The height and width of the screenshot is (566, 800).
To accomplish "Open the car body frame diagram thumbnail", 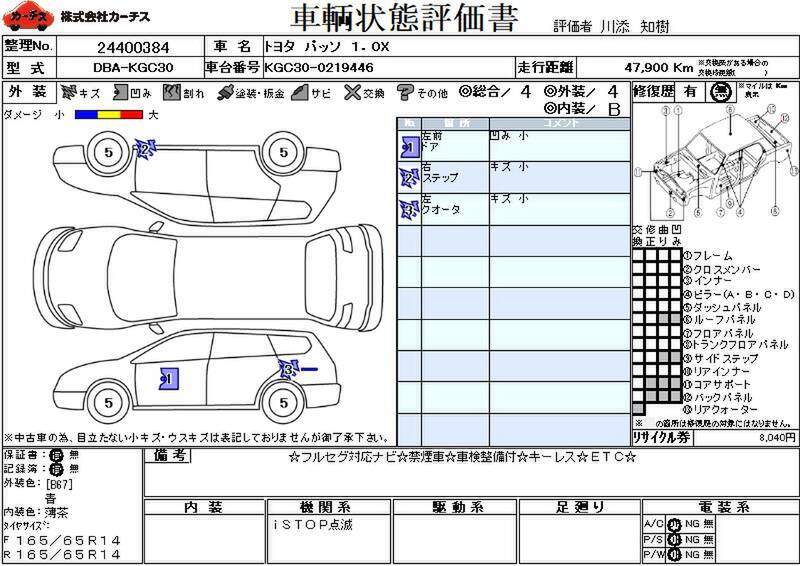I will click(x=715, y=161).
